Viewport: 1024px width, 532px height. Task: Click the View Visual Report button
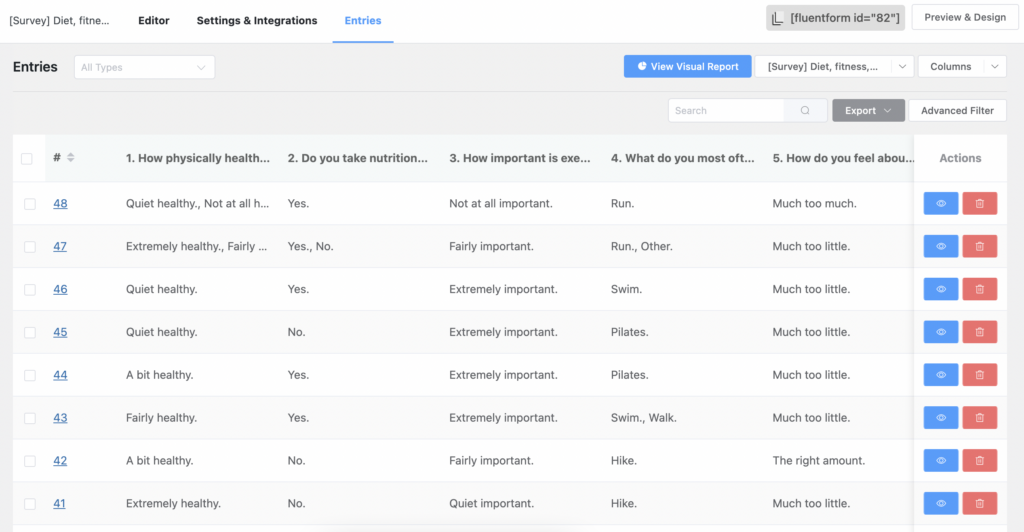(686, 67)
